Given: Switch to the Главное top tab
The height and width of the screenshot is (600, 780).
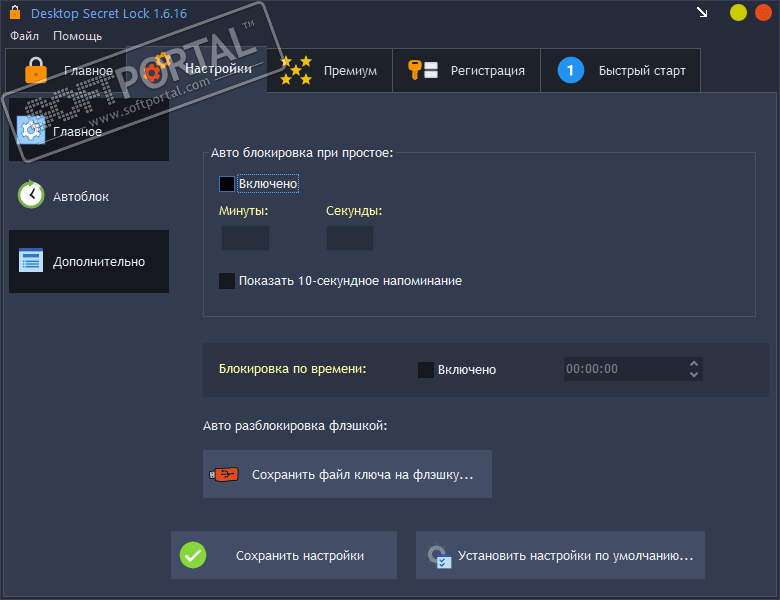Looking at the screenshot, I should [66, 70].
